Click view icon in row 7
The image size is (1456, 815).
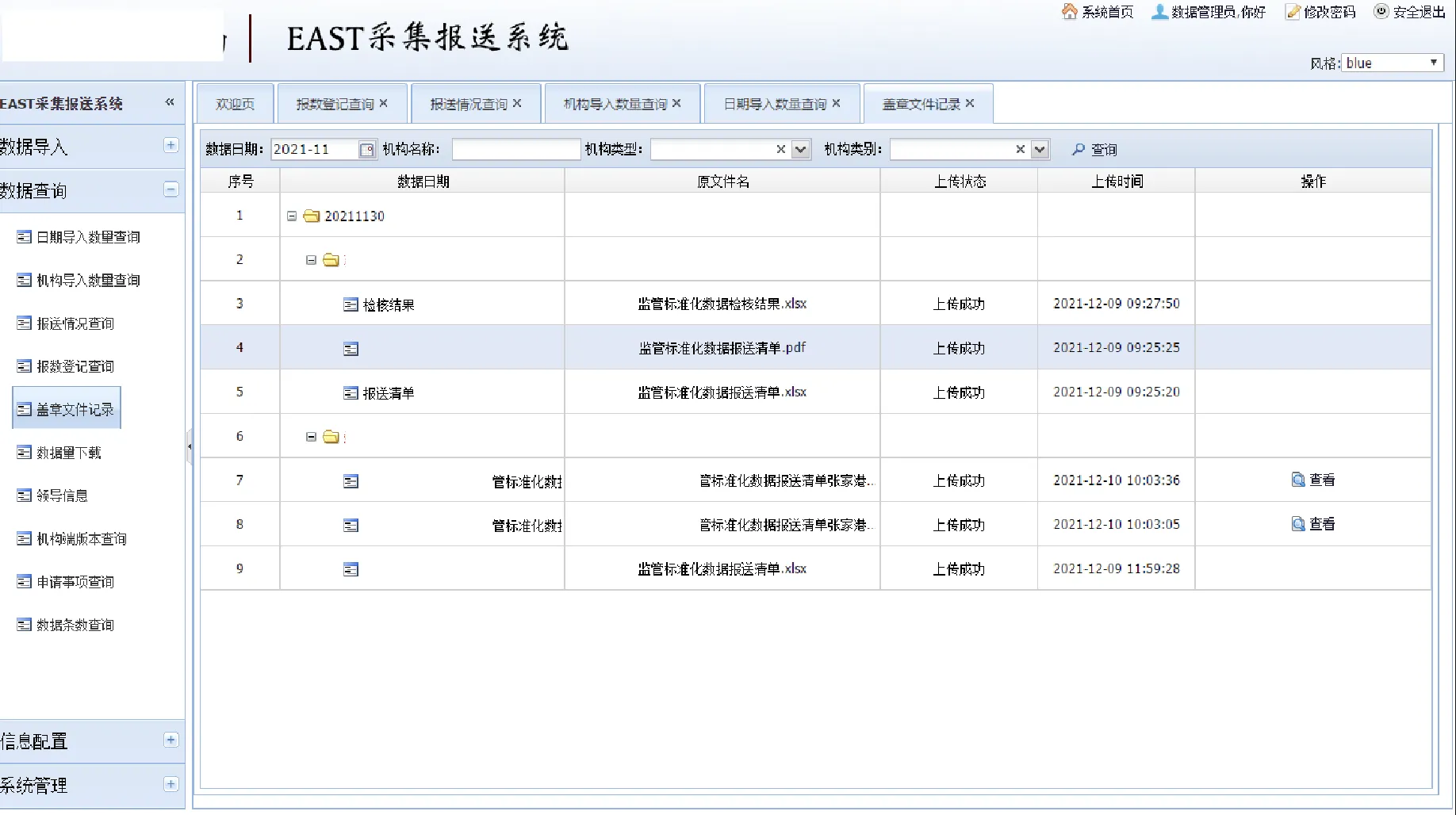[1298, 480]
